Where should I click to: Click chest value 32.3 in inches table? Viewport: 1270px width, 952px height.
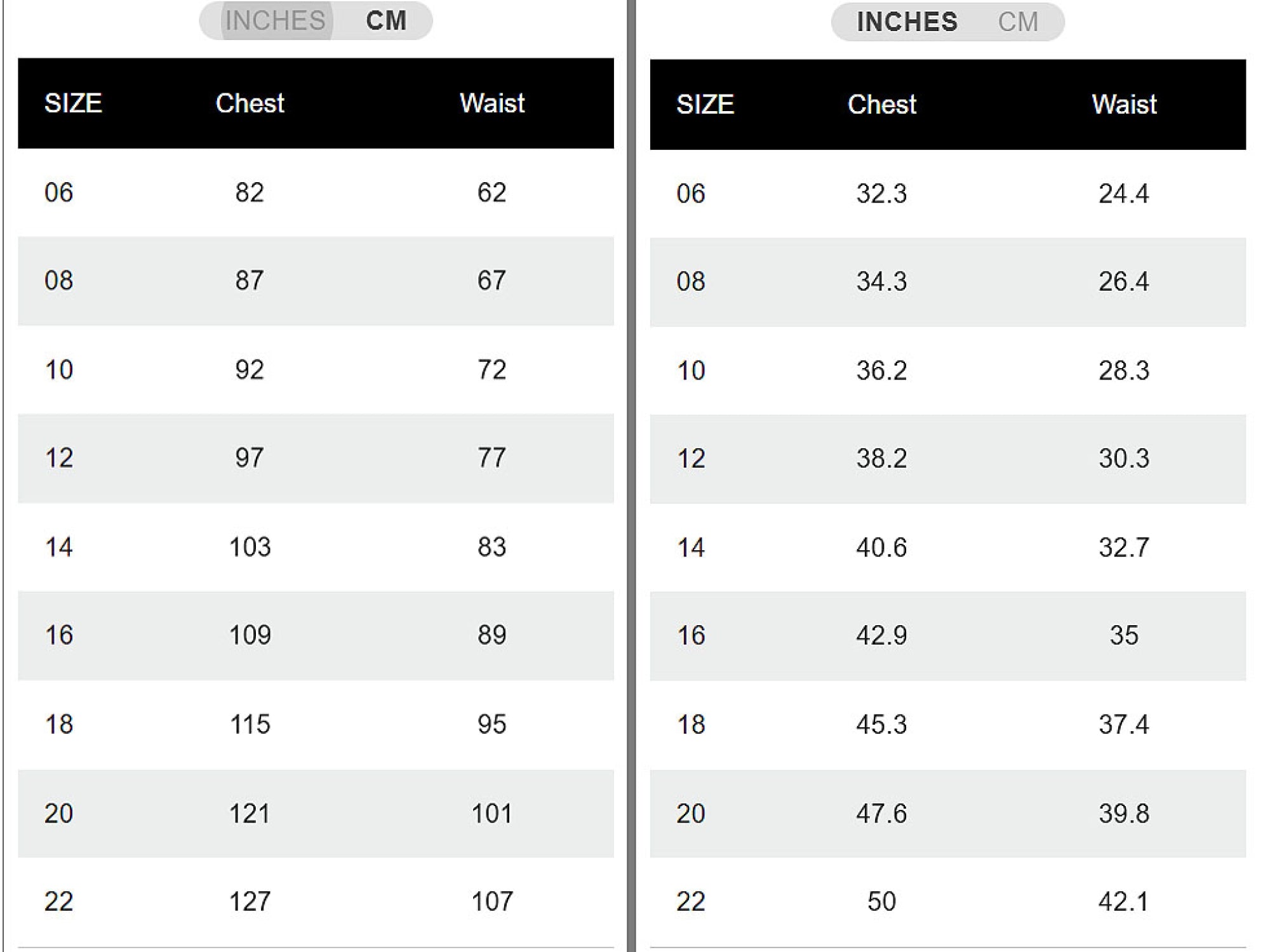coord(881,194)
